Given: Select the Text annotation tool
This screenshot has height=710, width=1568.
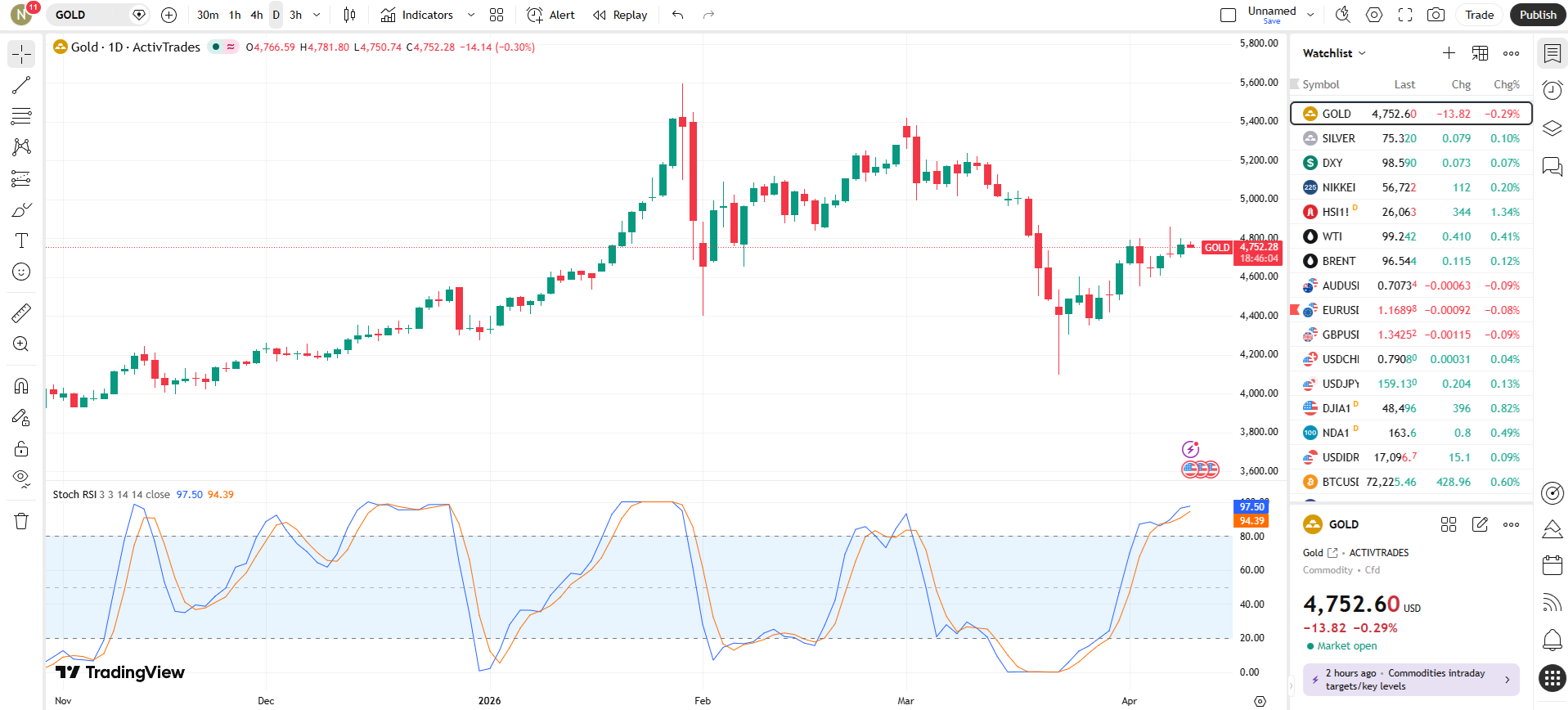Looking at the screenshot, I should 21,240.
